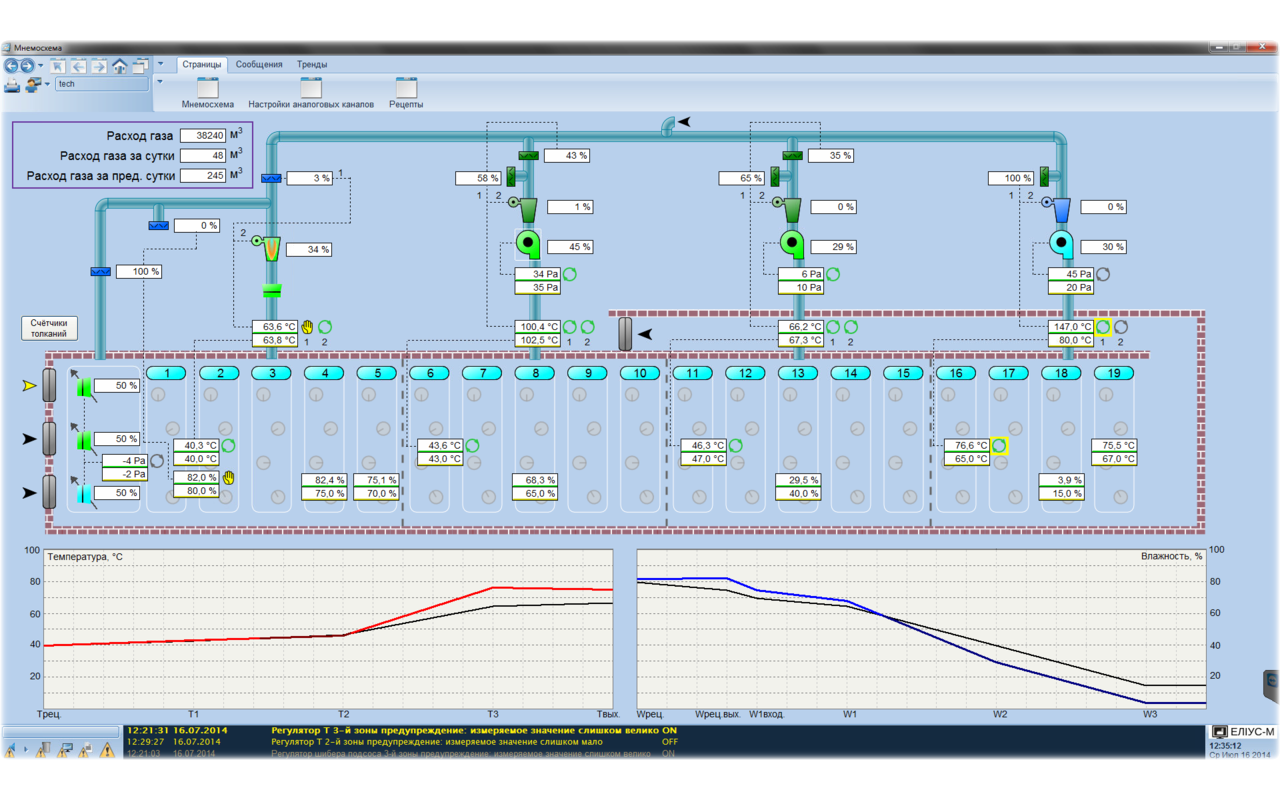Click the green fan icon showing 45 %
The width and height of the screenshot is (1280, 800).
pyautogui.click(x=528, y=245)
